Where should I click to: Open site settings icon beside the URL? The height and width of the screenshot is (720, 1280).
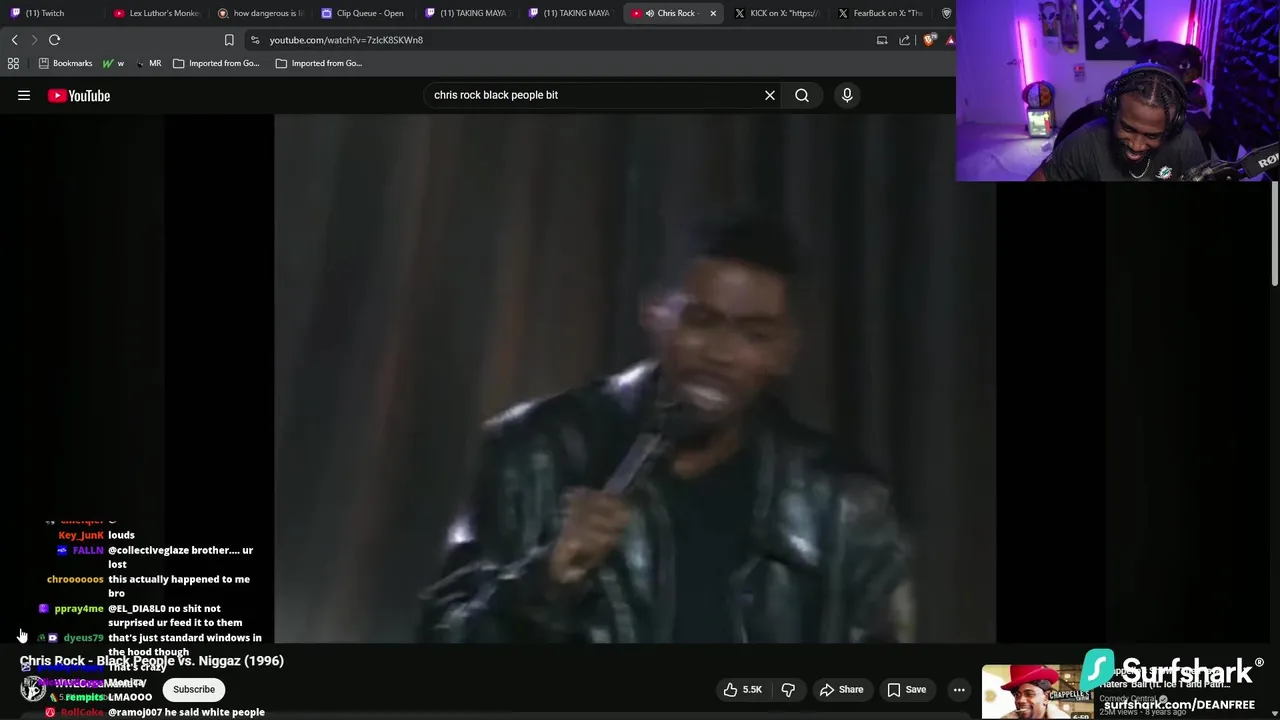[x=255, y=40]
